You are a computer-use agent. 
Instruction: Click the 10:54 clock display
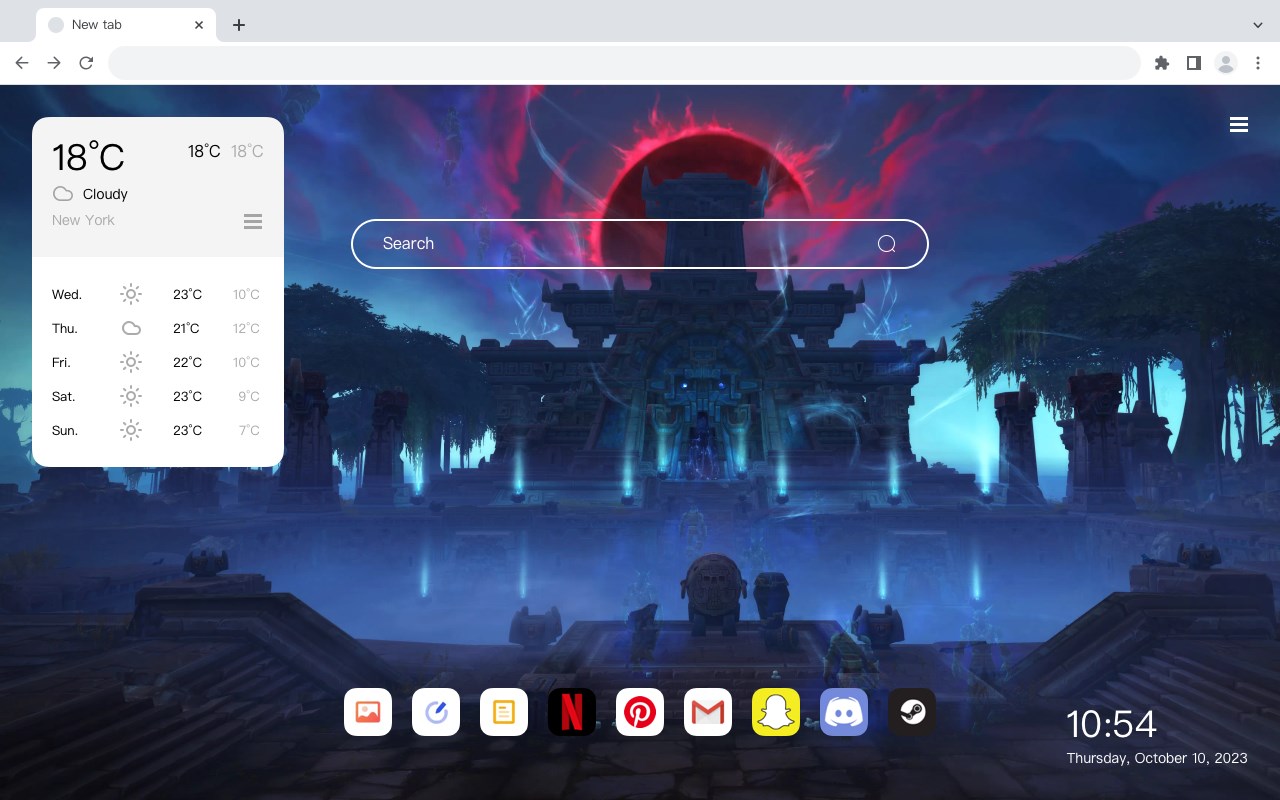(x=1111, y=724)
